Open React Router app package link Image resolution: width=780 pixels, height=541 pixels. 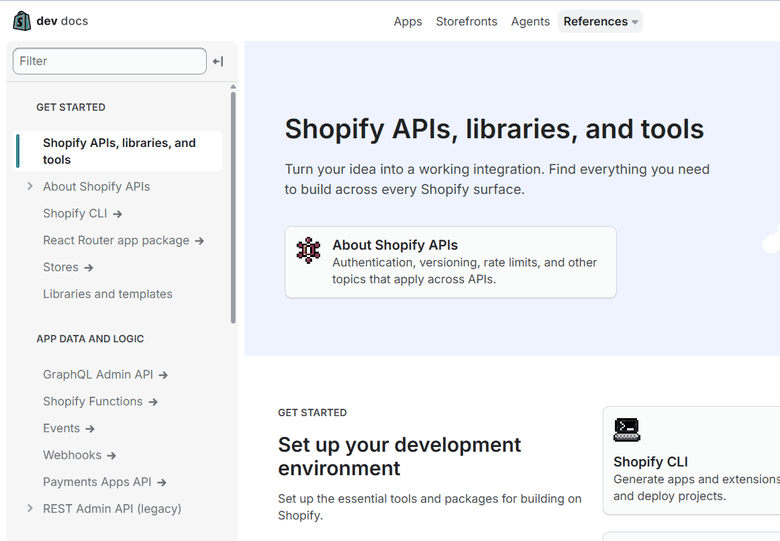[x=116, y=240]
